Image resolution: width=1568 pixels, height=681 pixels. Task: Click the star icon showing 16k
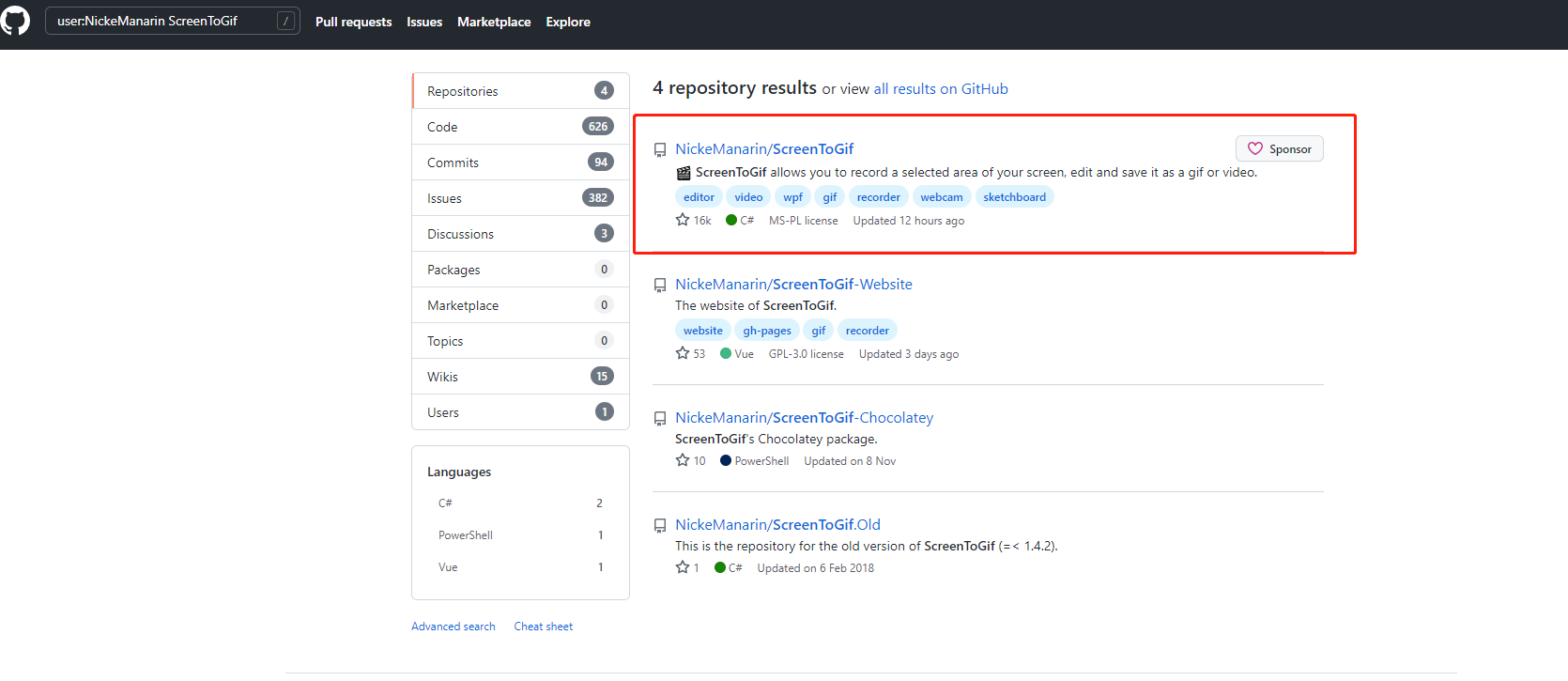click(x=683, y=220)
